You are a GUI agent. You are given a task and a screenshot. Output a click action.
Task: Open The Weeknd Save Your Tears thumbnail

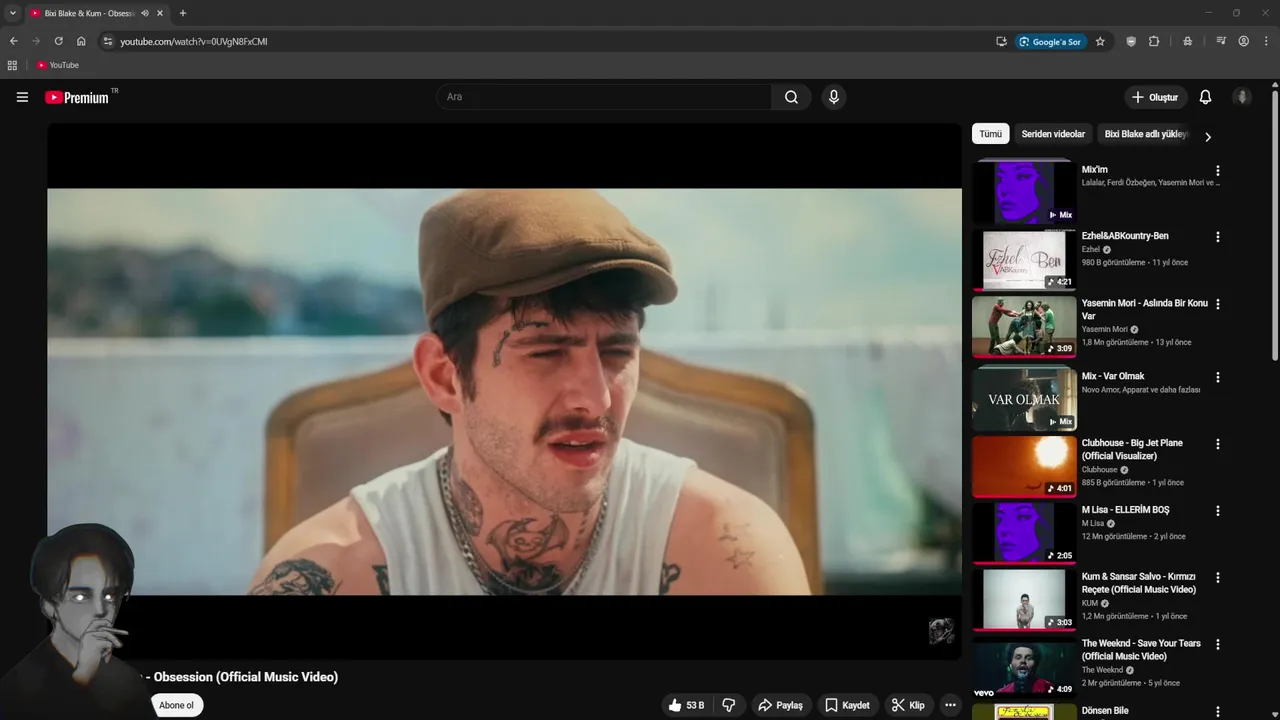1024,667
